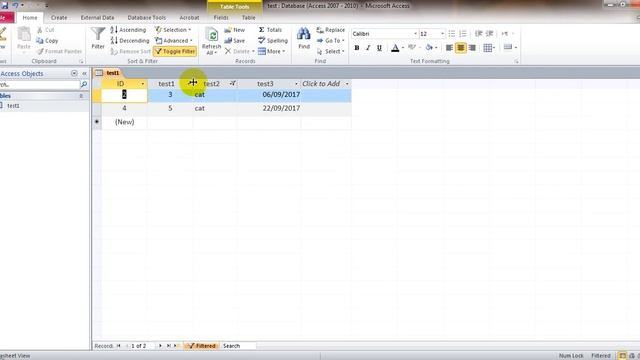Open the Acrobat tab

tap(189, 18)
